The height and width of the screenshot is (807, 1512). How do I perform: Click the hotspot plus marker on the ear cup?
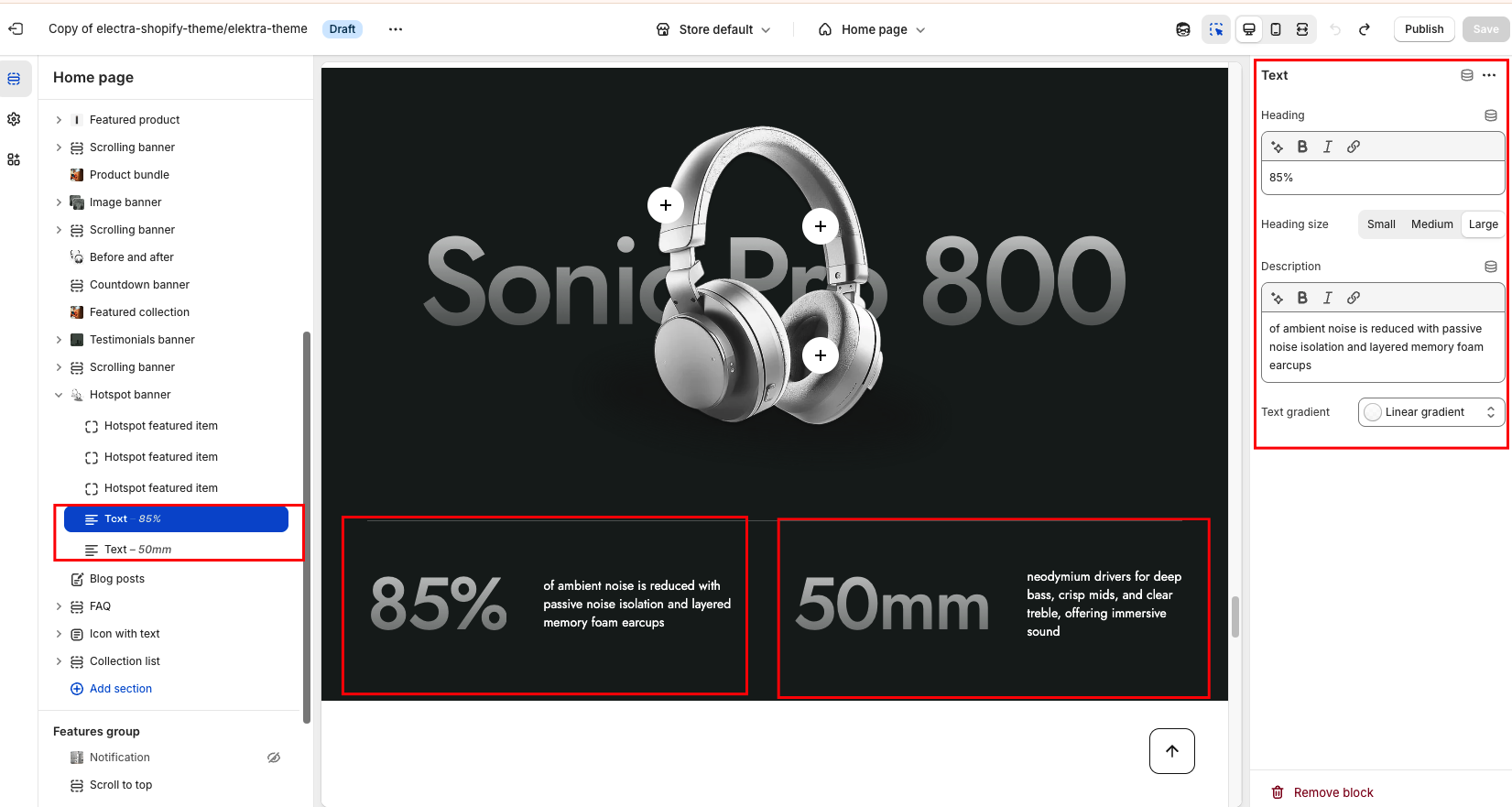(x=821, y=355)
